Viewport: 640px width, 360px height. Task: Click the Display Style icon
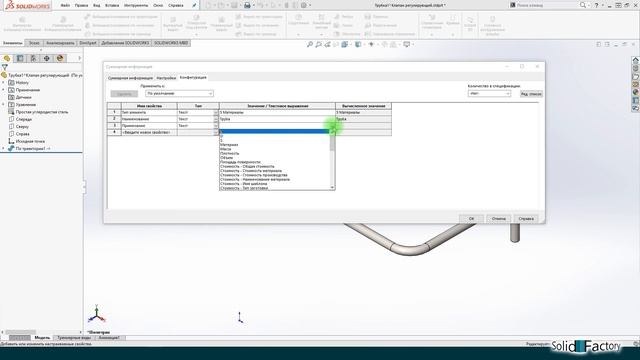pos(358,44)
